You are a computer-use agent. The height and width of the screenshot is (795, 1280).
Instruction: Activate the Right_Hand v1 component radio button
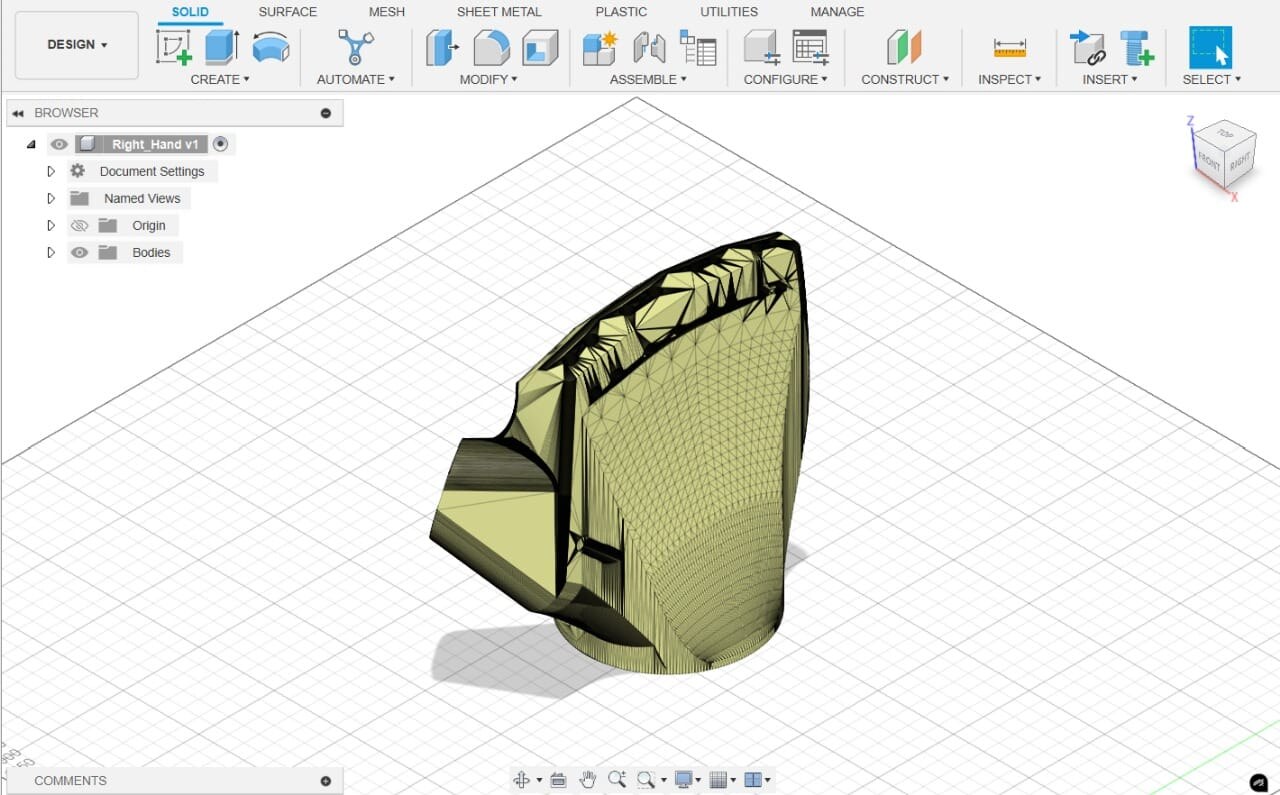pyautogui.click(x=221, y=144)
